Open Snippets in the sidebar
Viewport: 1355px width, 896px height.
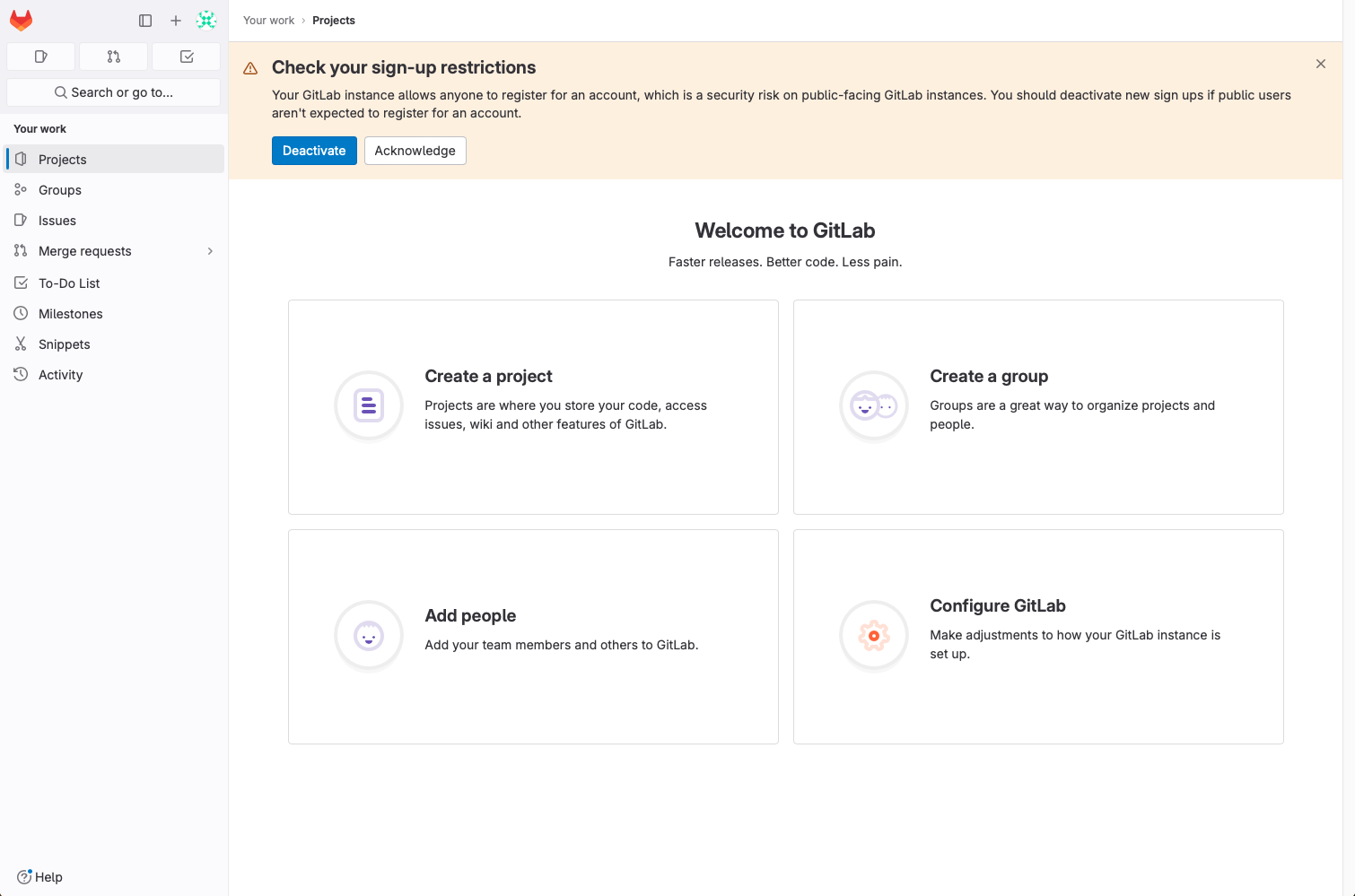(114, 344)
